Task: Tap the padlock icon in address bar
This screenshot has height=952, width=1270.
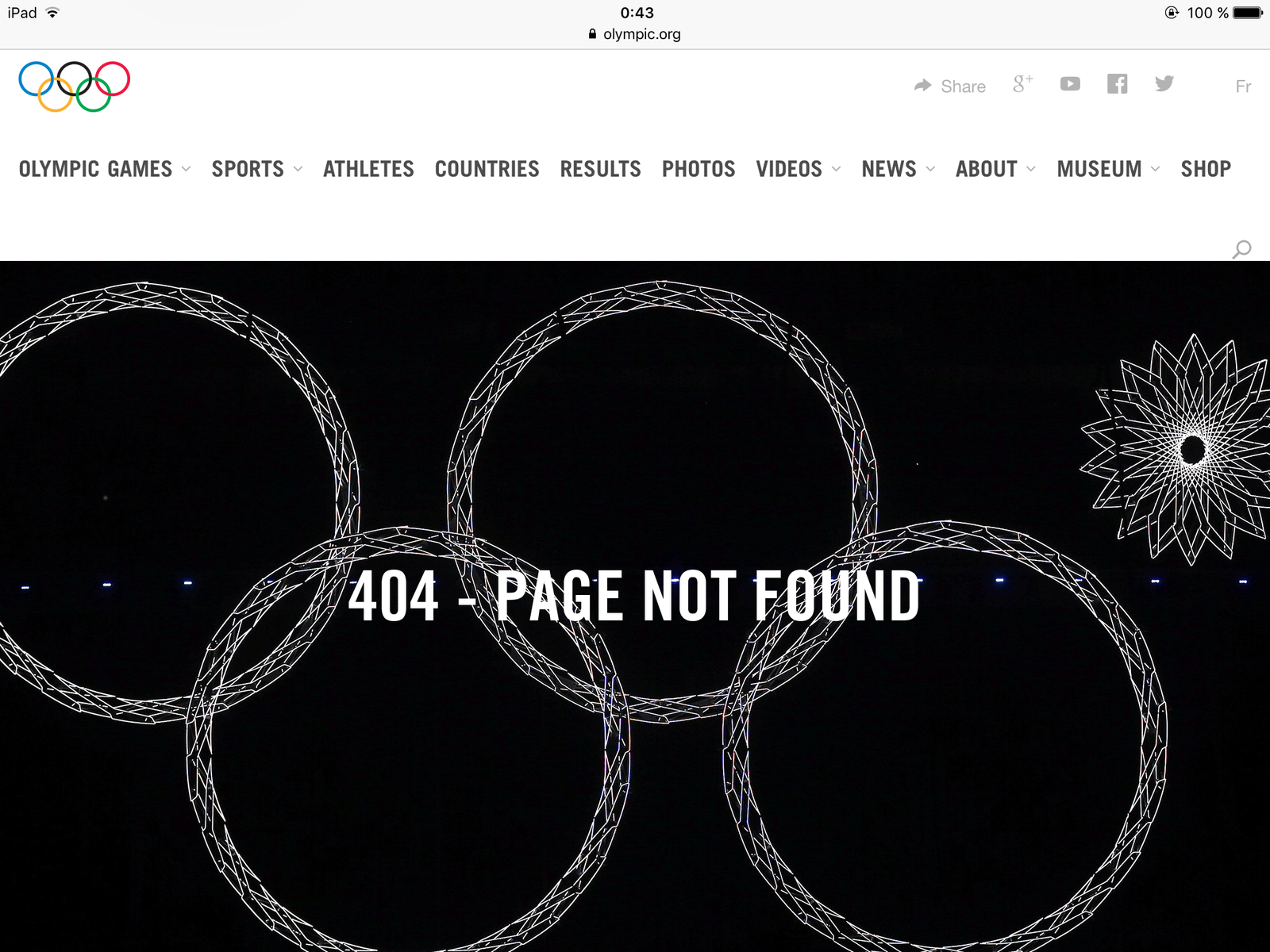Action: [592, 34]
